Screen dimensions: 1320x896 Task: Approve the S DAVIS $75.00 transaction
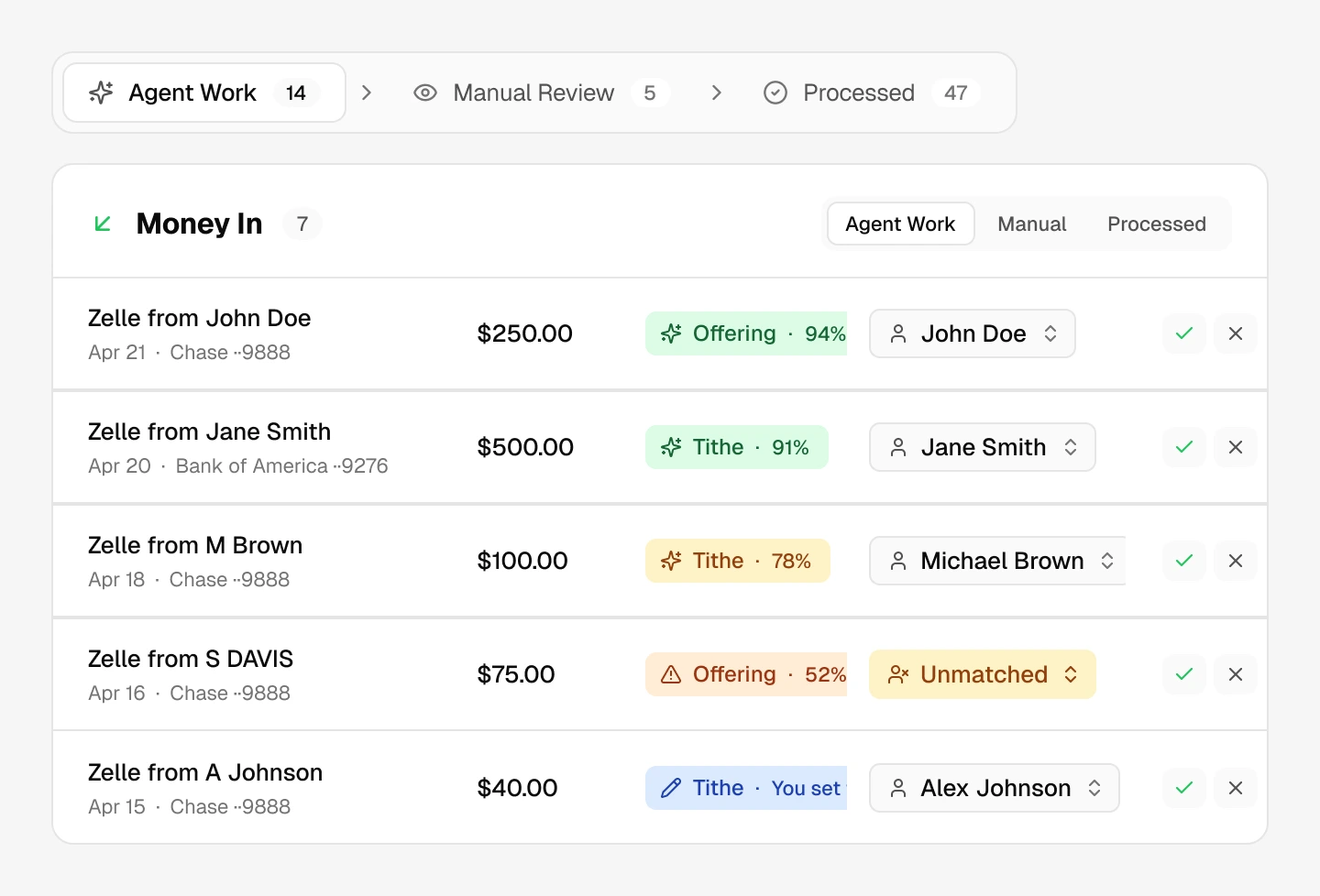1184,674
